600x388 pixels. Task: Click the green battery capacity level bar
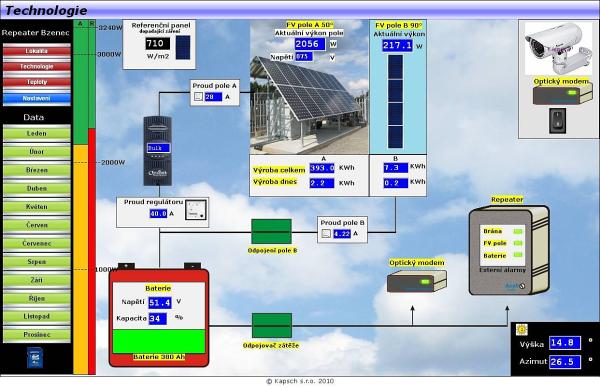coord(159,341)
